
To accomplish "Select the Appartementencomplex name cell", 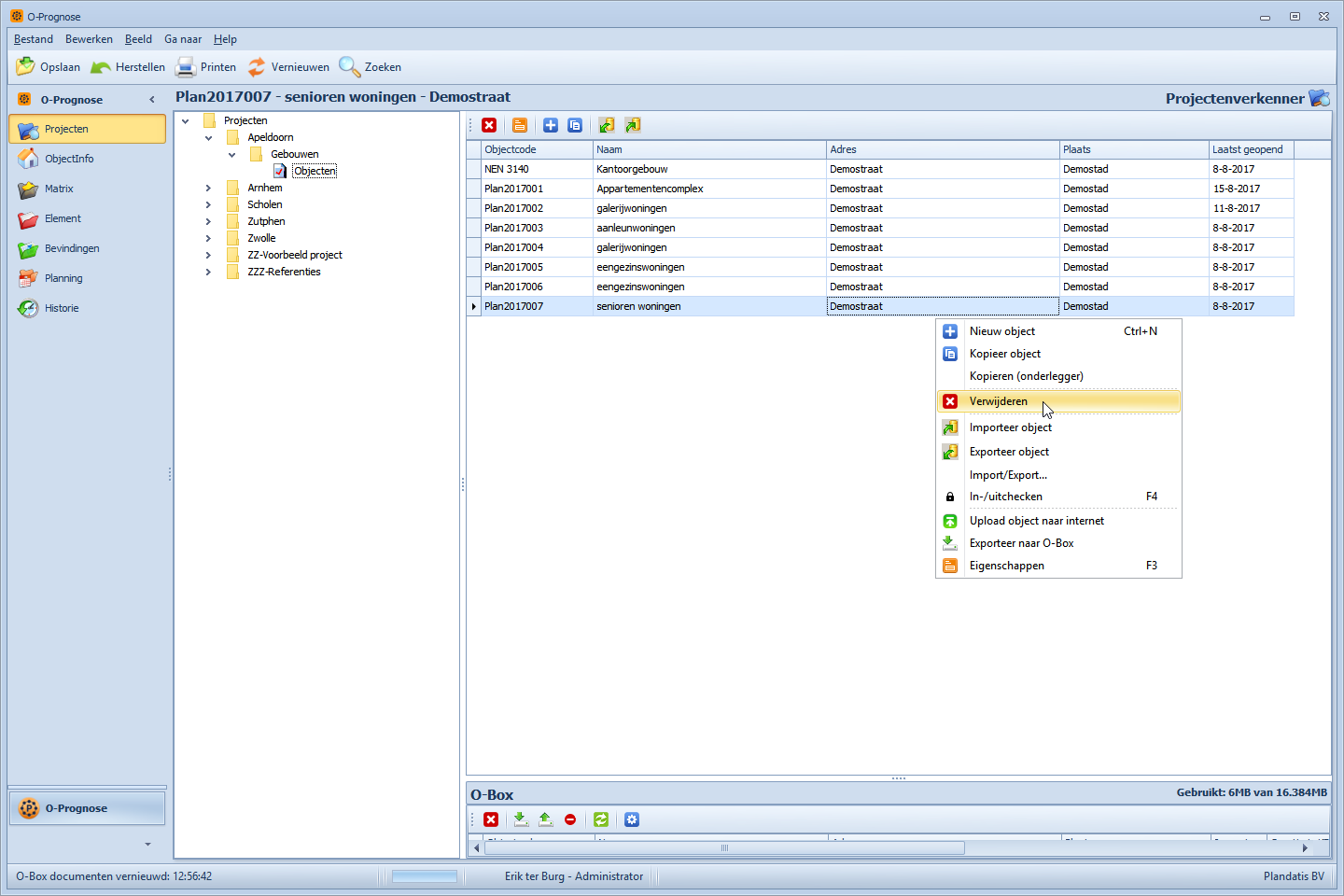I will 709,189.
